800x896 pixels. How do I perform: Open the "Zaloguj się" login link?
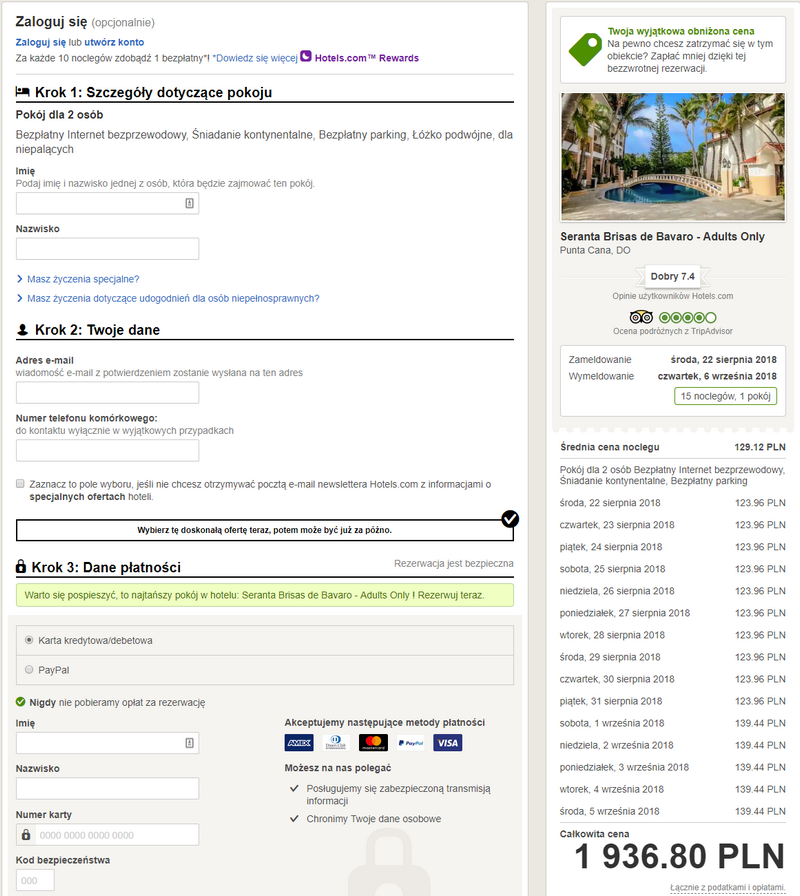pos(41,43)
